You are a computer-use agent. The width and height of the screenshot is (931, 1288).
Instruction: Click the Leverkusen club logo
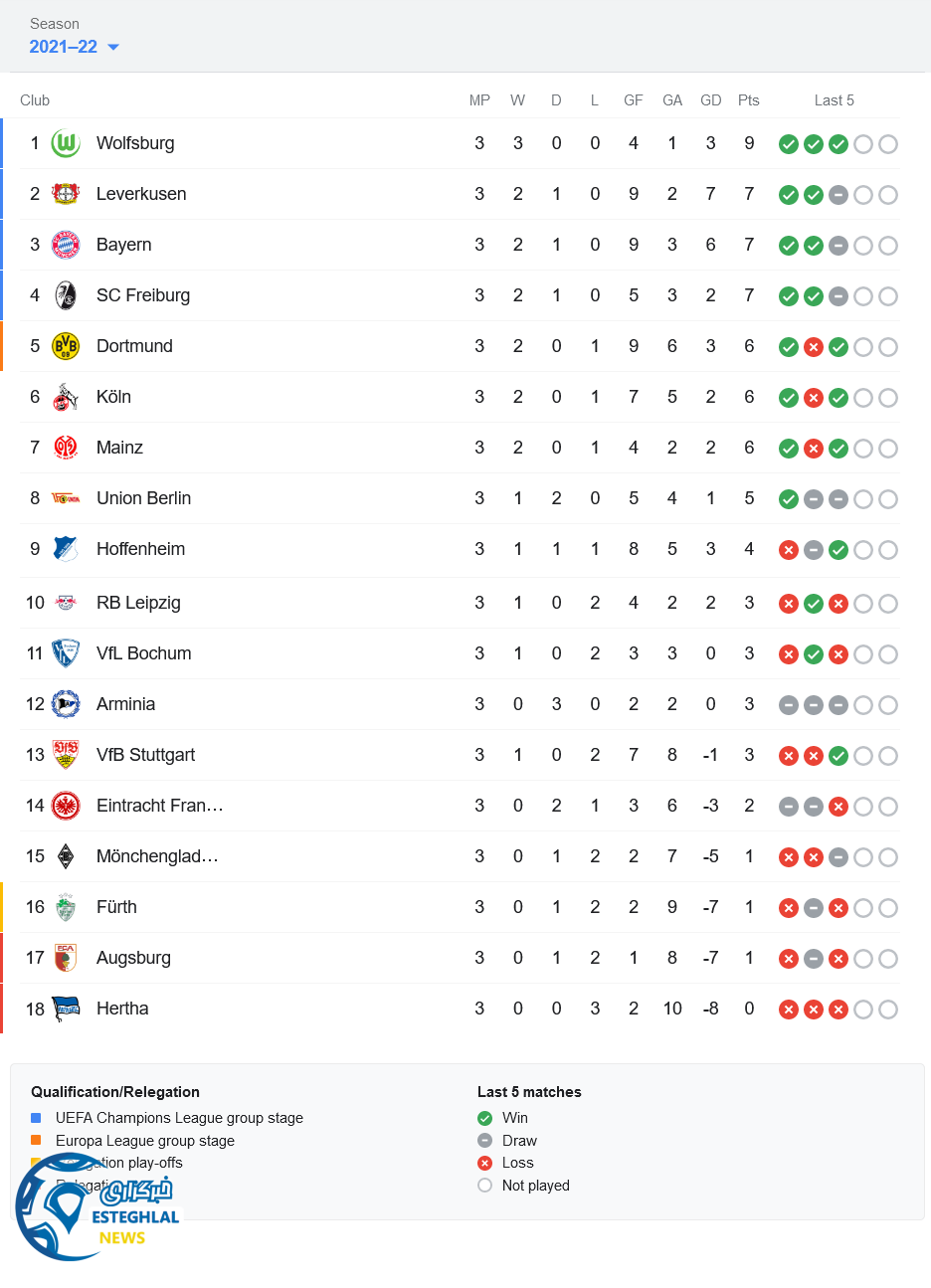[x=66, y=194]
